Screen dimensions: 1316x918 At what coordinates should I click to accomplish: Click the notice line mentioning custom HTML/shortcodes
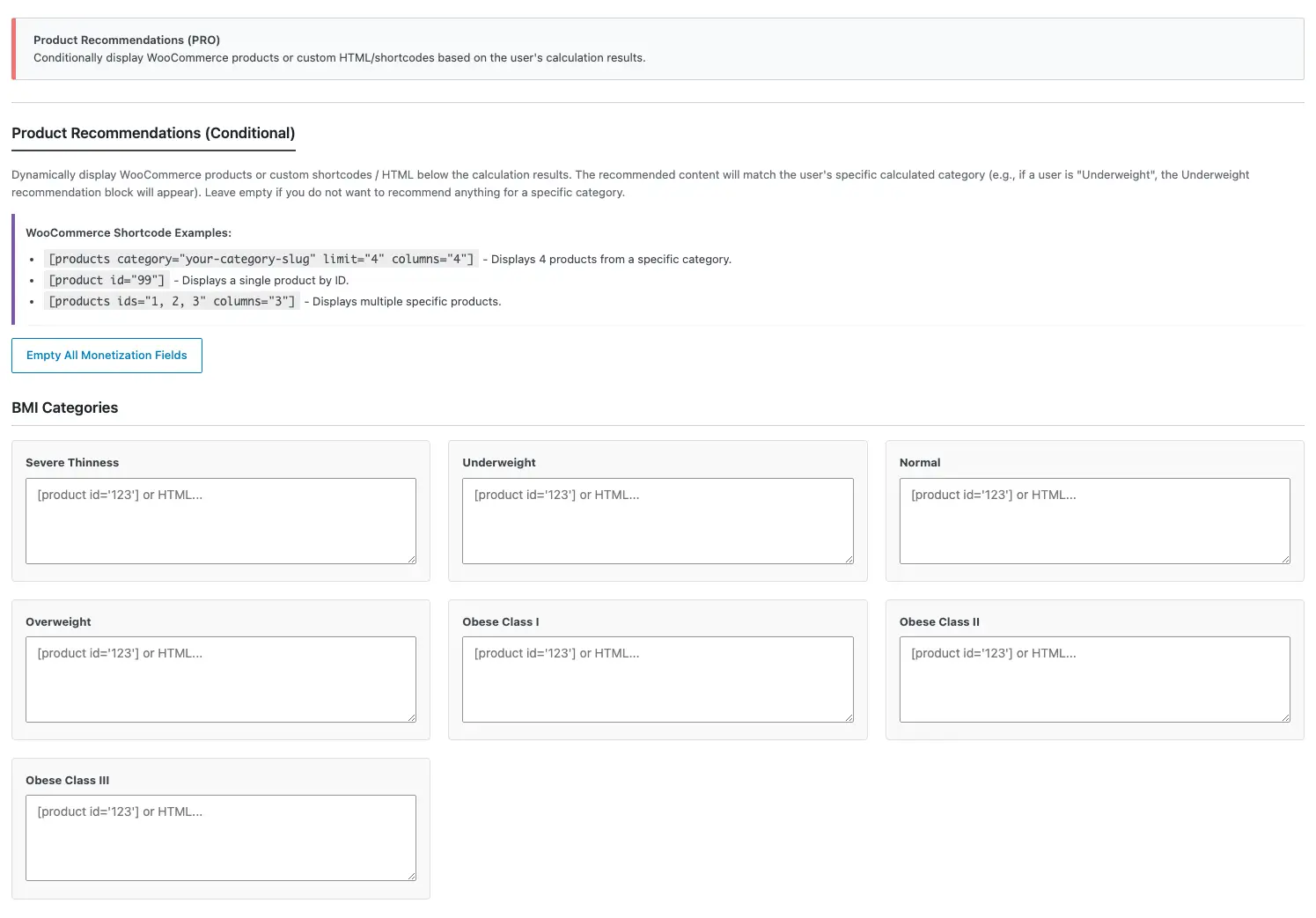pyautogui.click(x=340, y=57)
